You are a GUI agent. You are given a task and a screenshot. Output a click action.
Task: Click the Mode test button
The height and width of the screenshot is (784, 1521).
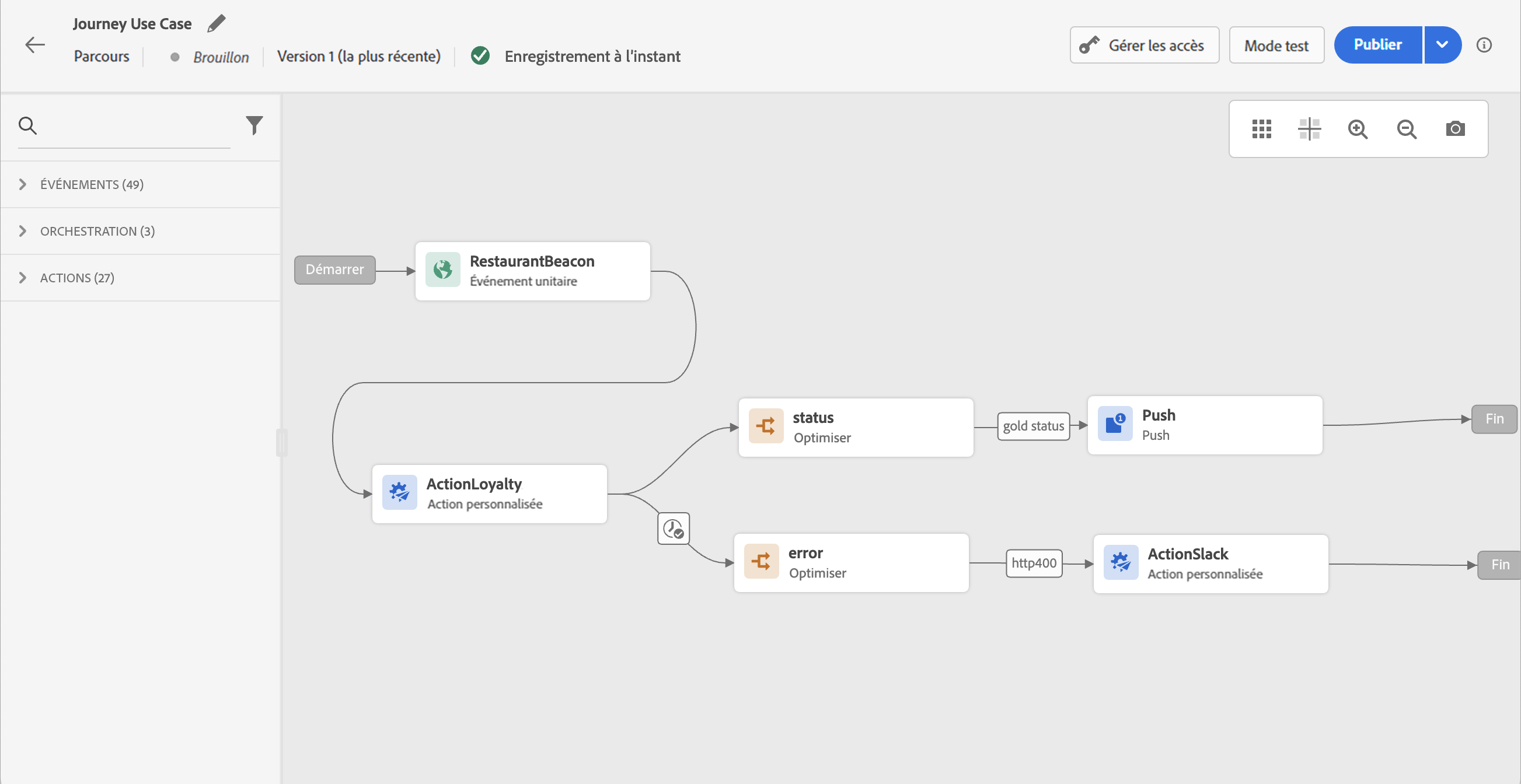click(1276, 45)
